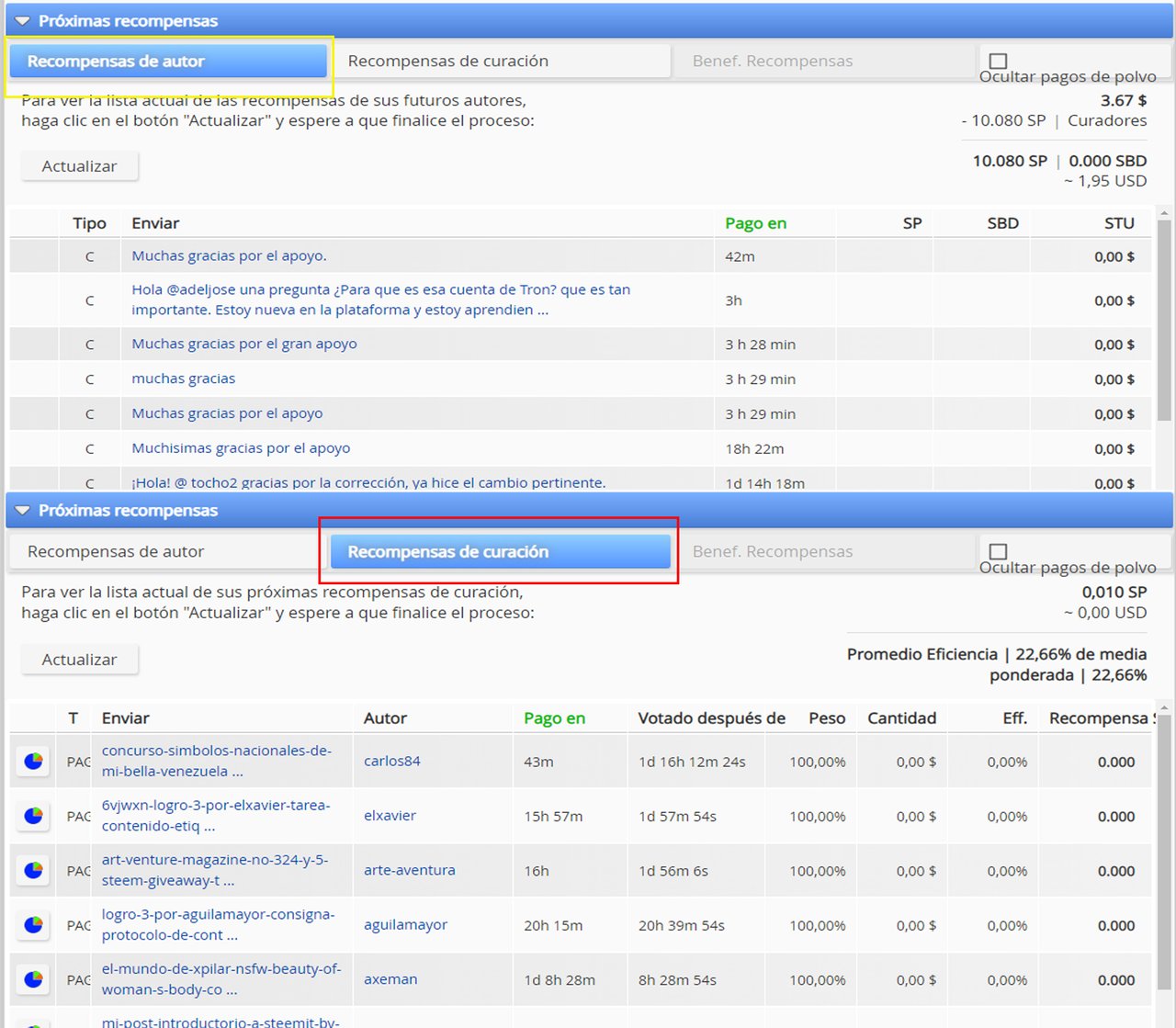Open author arte-aventura profile
1176x1028 pixels.
pos(410,870)
